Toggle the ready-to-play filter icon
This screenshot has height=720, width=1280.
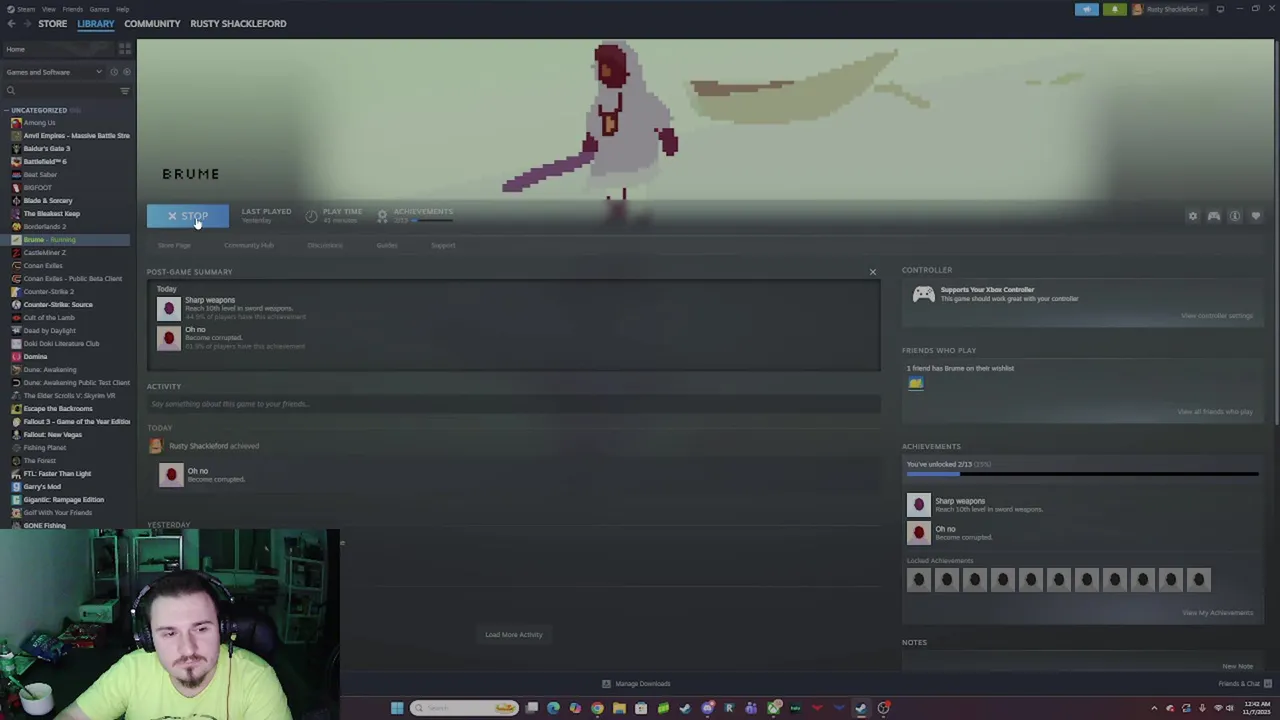126,72
